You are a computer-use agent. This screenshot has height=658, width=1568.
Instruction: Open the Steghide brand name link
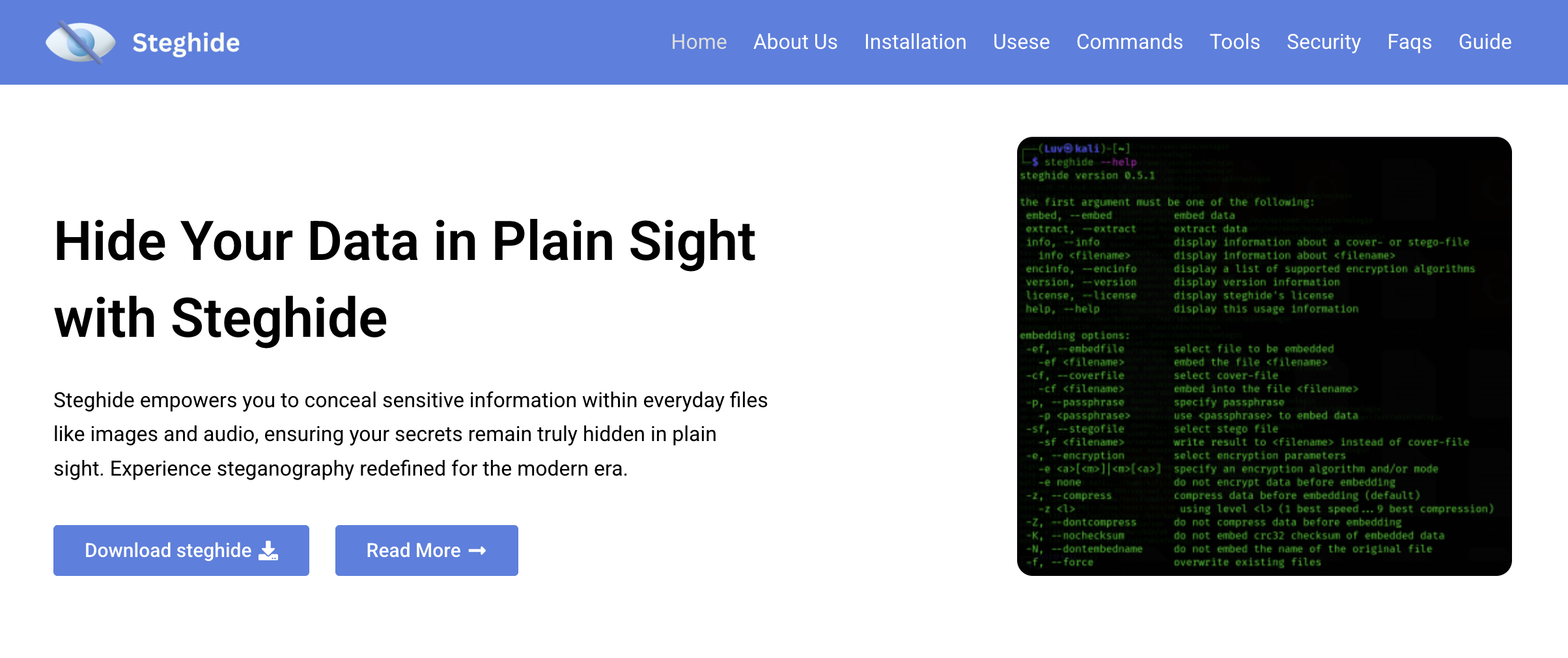(x=186, y=43)
